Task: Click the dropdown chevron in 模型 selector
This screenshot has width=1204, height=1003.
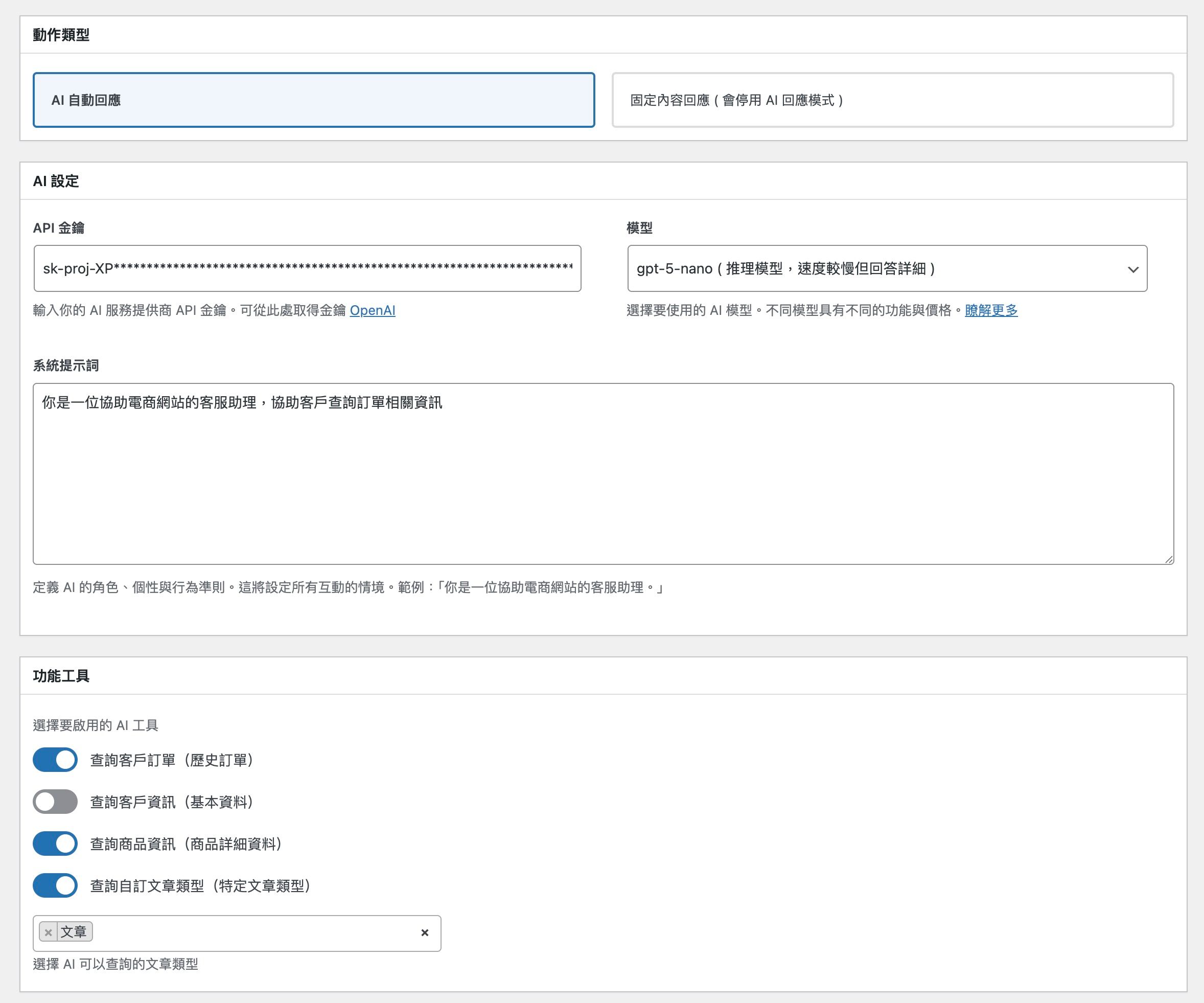Action: click(x=1132, y=269)
